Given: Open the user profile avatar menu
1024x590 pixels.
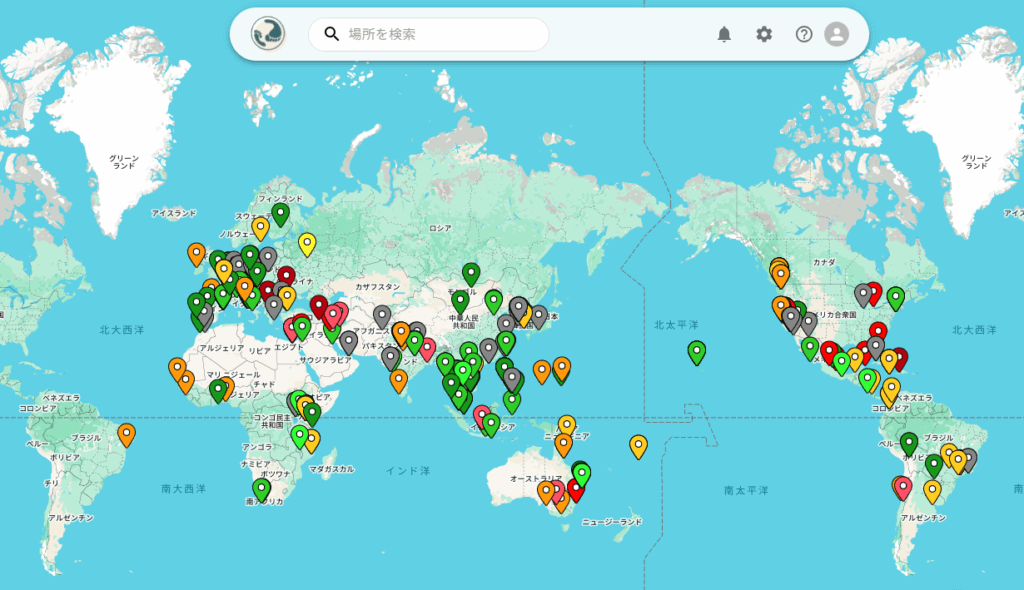Looking at the screenshot, I should click(836, 34).
